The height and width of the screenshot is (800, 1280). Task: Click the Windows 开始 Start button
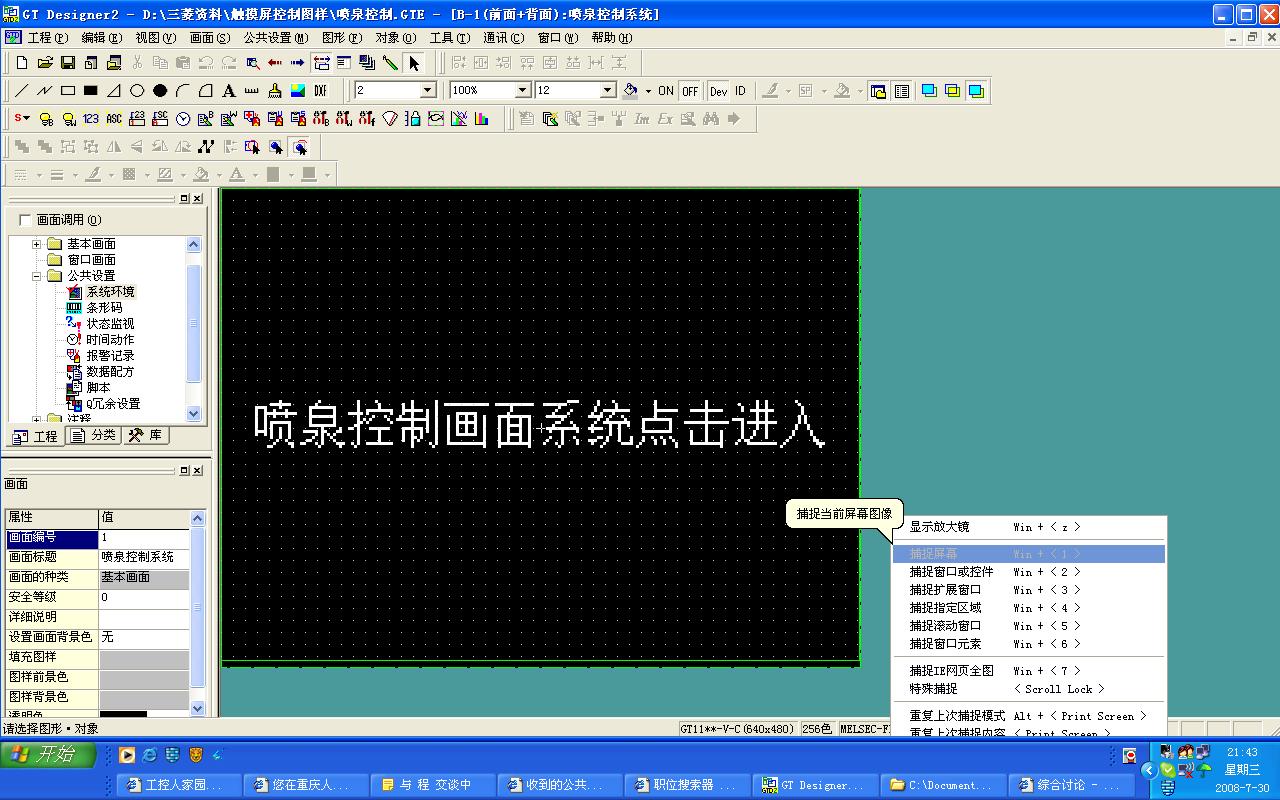click(x=48, y=754)
